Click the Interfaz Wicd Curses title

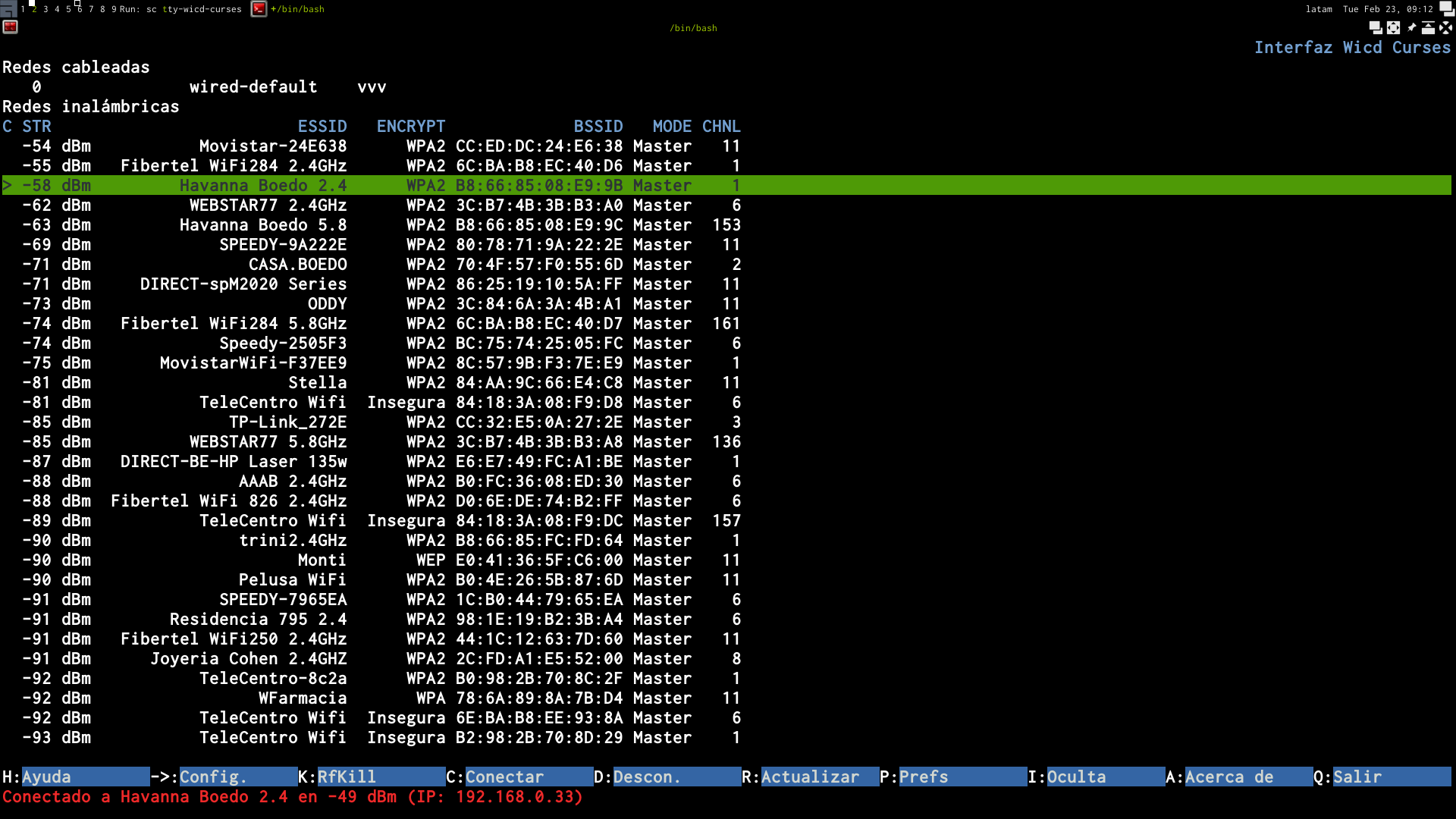point(1352,47)
